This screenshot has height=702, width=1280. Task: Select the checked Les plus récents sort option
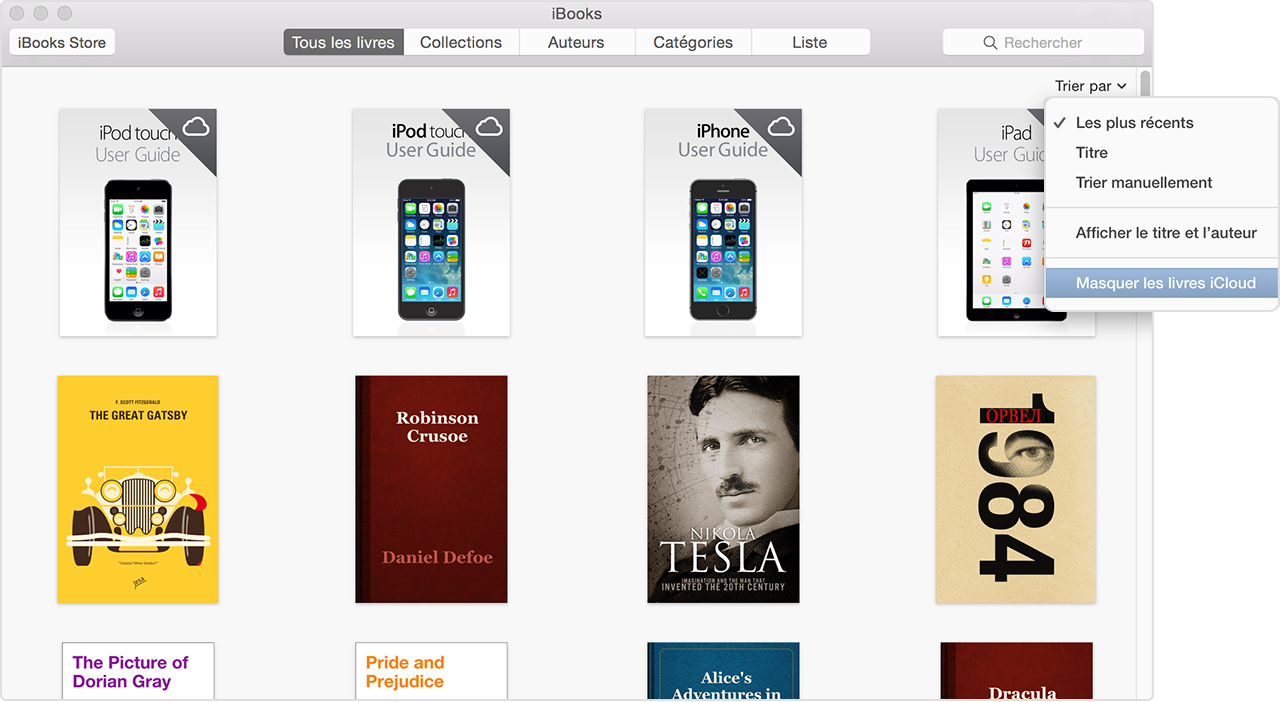coord(1134,123)
